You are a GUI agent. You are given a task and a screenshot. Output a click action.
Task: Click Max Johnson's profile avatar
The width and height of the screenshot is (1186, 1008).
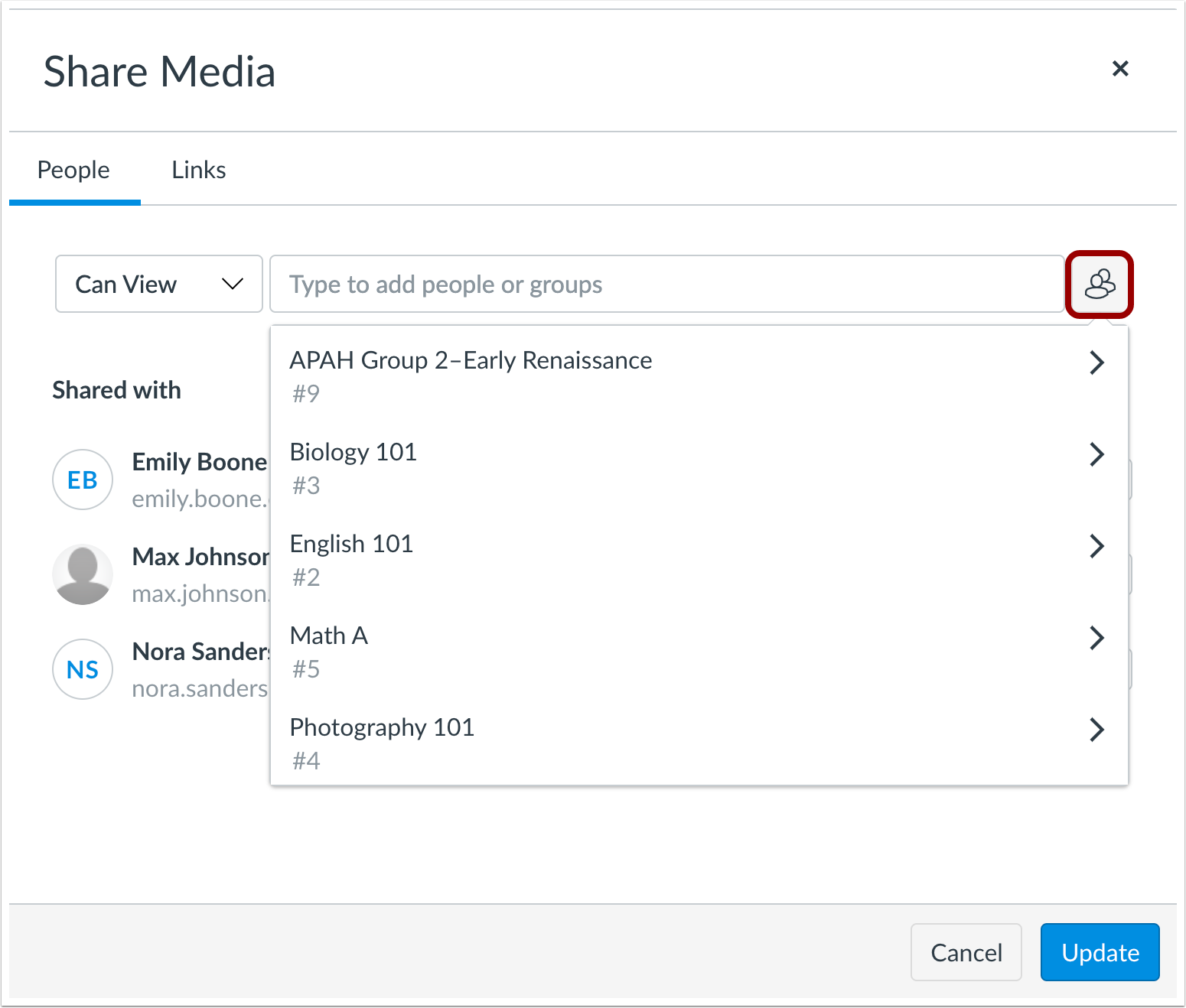pos(83,574)
